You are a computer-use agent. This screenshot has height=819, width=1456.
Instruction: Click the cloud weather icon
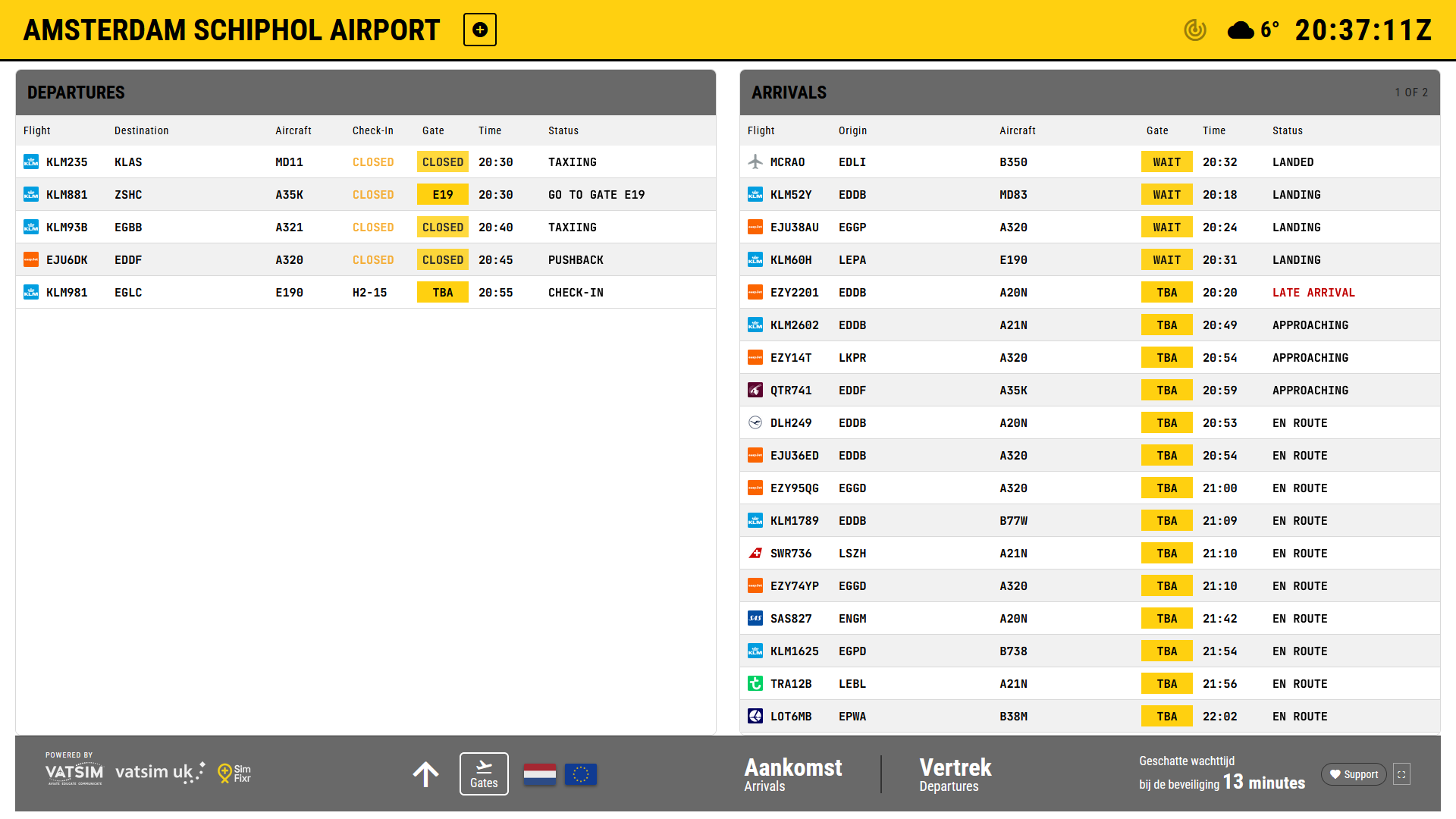[1241, 30]
